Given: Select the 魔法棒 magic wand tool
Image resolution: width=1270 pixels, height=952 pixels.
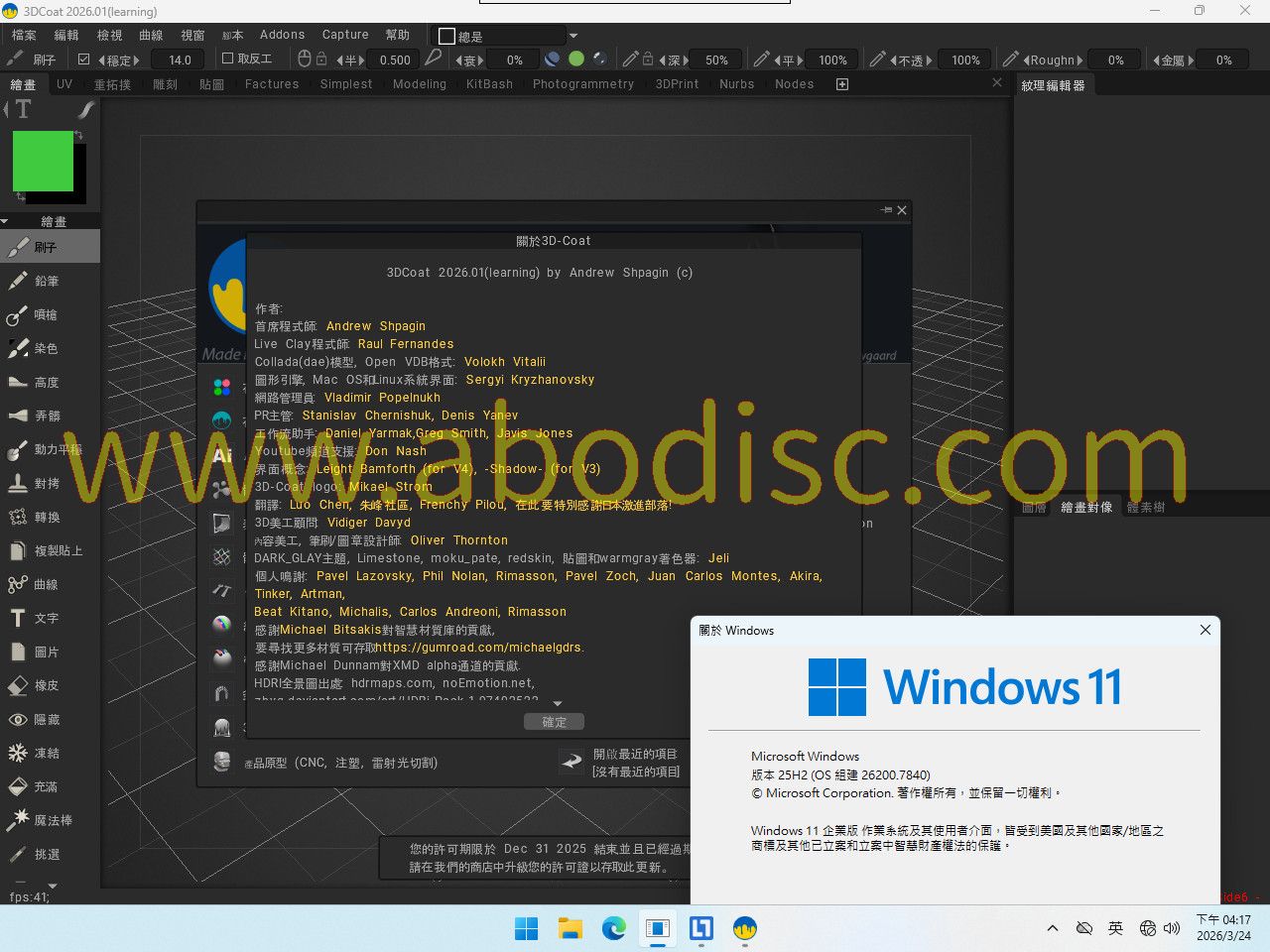Looking at the screenshot, I should [x=52, y=820].
